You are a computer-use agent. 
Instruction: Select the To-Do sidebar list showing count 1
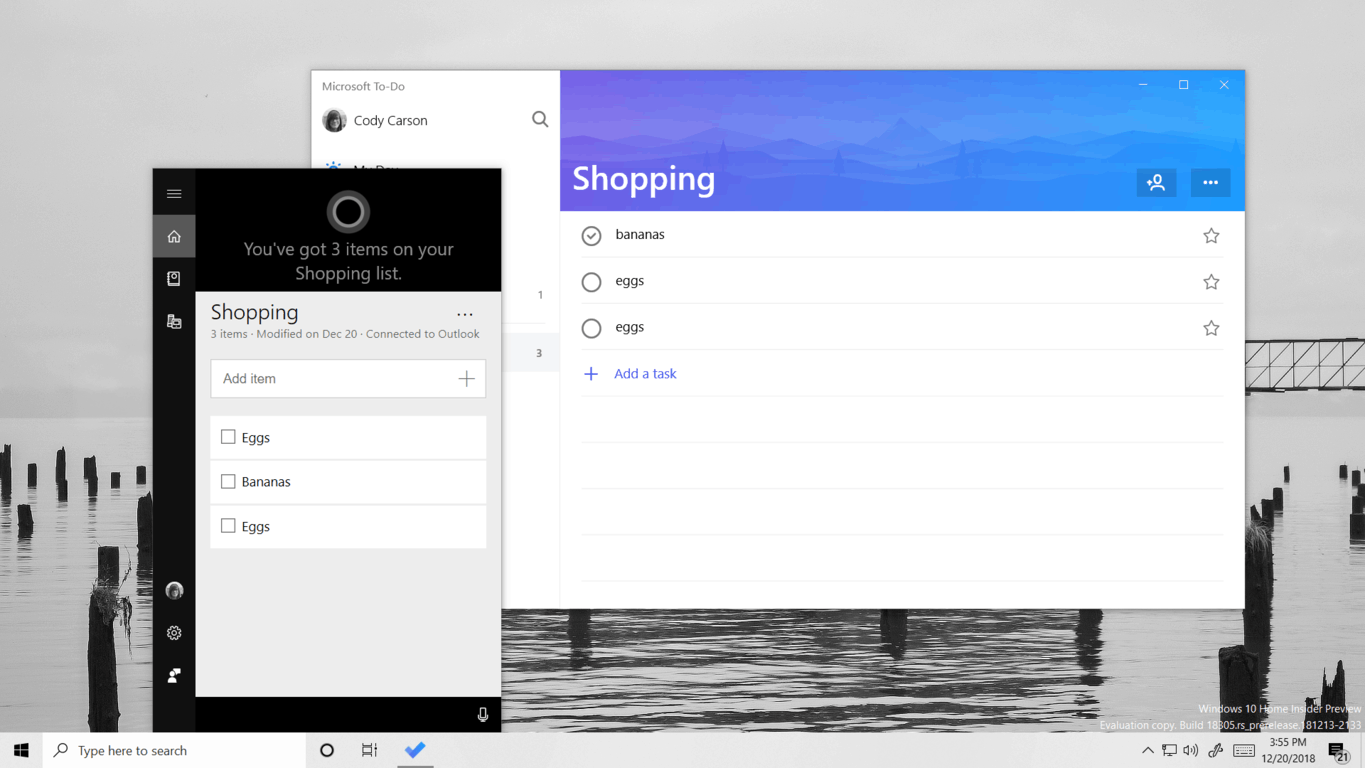[x=530, y=295]
